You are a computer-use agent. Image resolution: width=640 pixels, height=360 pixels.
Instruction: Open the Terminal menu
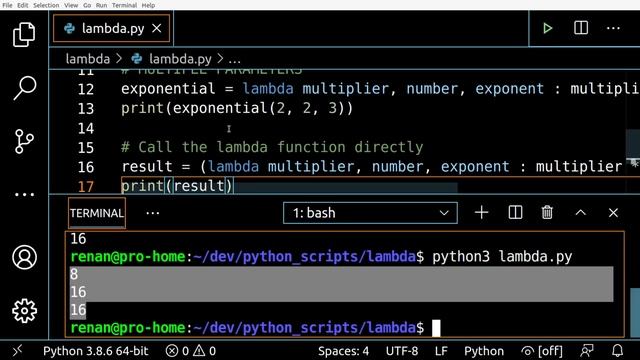124,5
